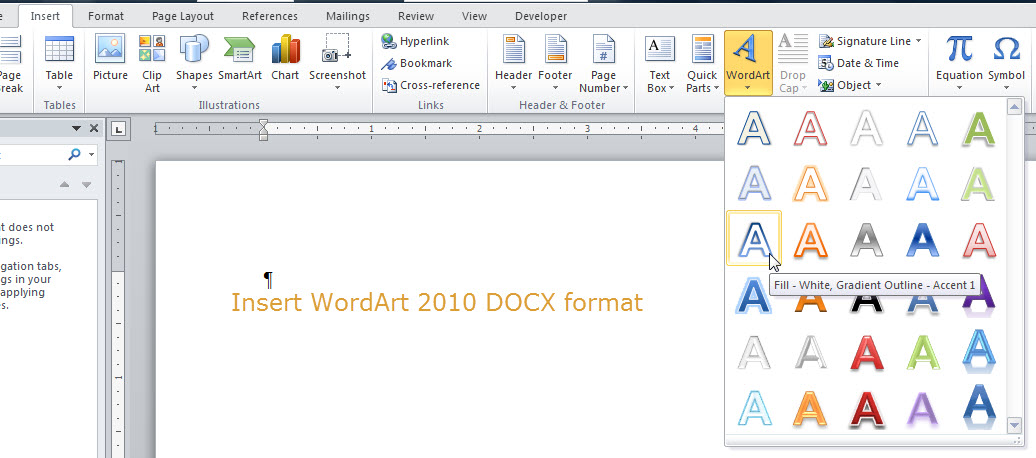Switch to the Format tab

[x=106, y=16]
